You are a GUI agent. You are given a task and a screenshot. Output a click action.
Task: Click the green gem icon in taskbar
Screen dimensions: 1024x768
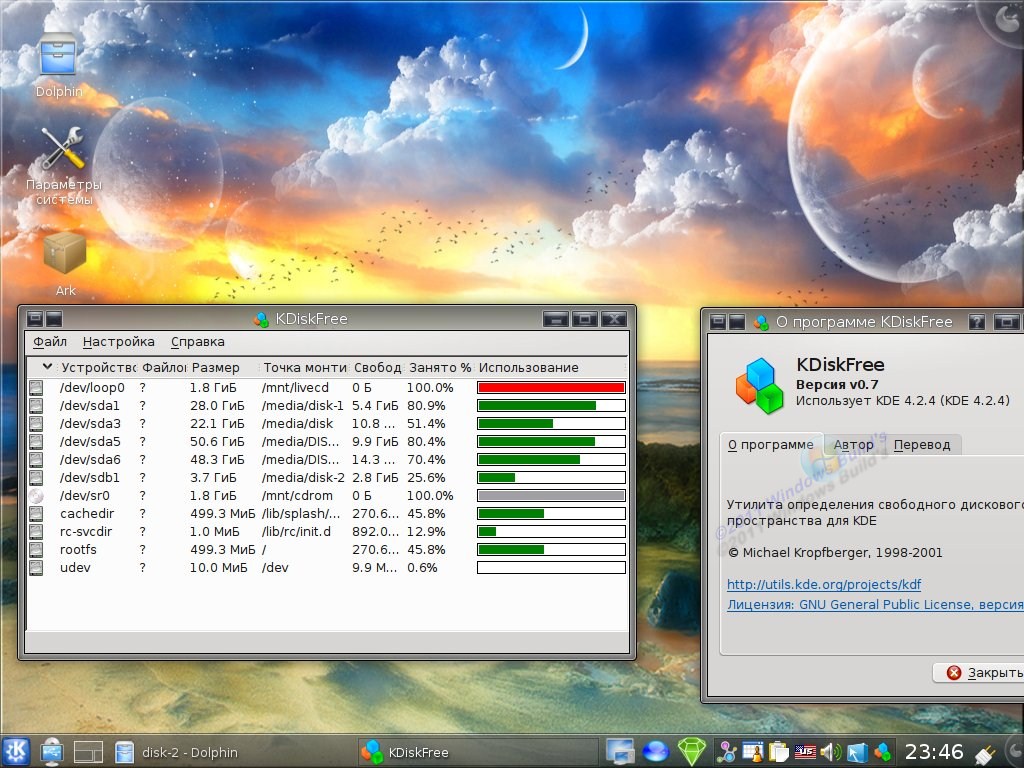click(x=692, y=752)
